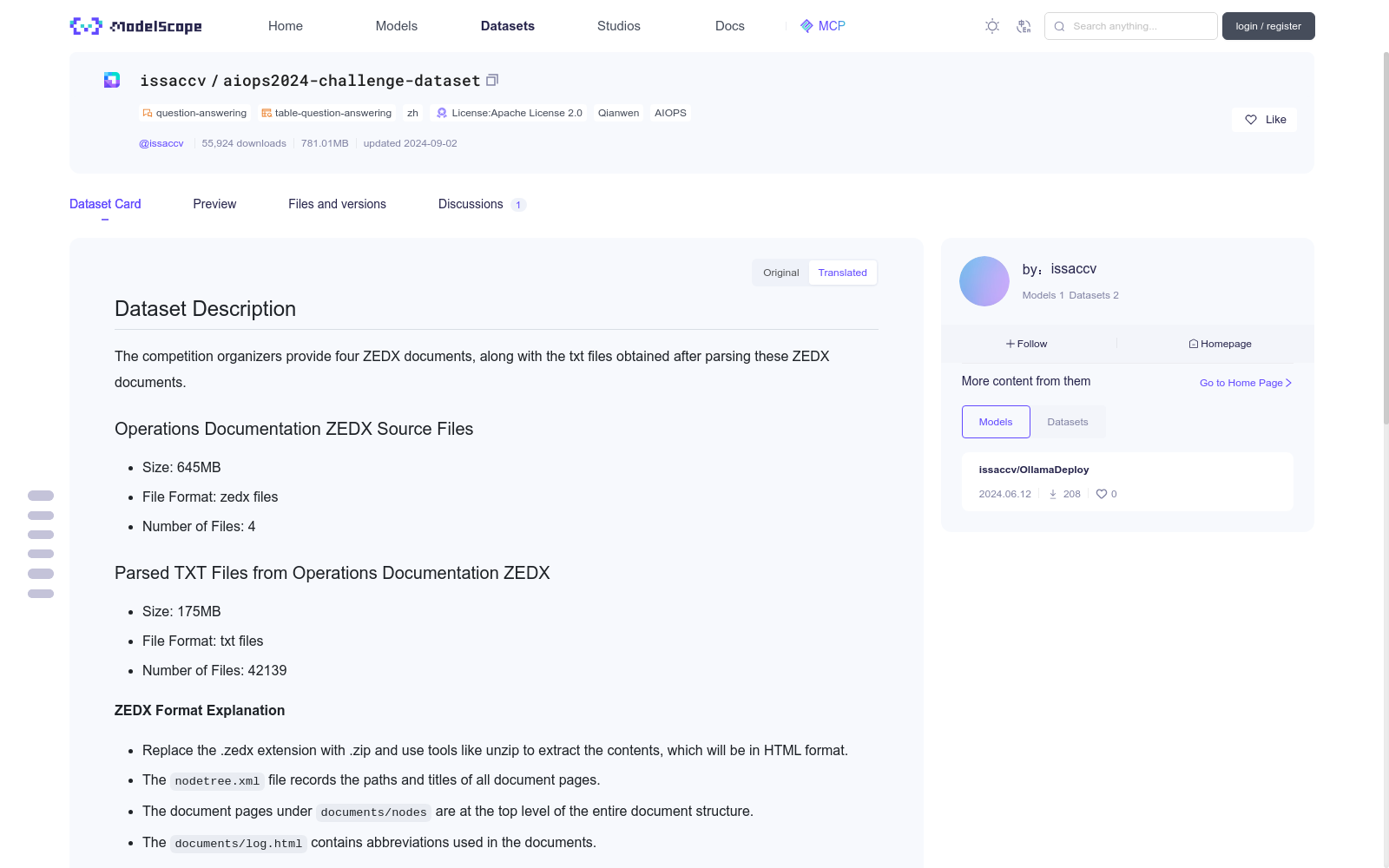1389x868 pixels.
Task: Click the heart Like button
Action: [x=1264, y=120]
